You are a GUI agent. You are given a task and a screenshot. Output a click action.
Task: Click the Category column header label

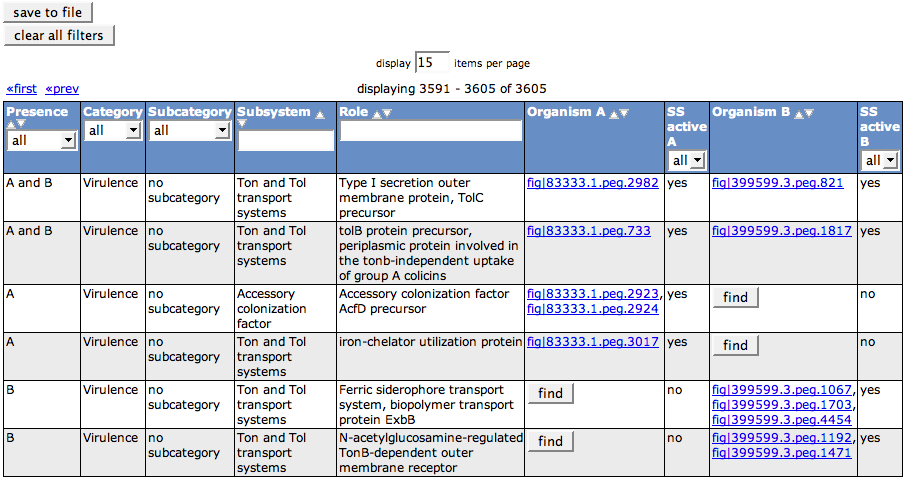(x=113, y=112)
